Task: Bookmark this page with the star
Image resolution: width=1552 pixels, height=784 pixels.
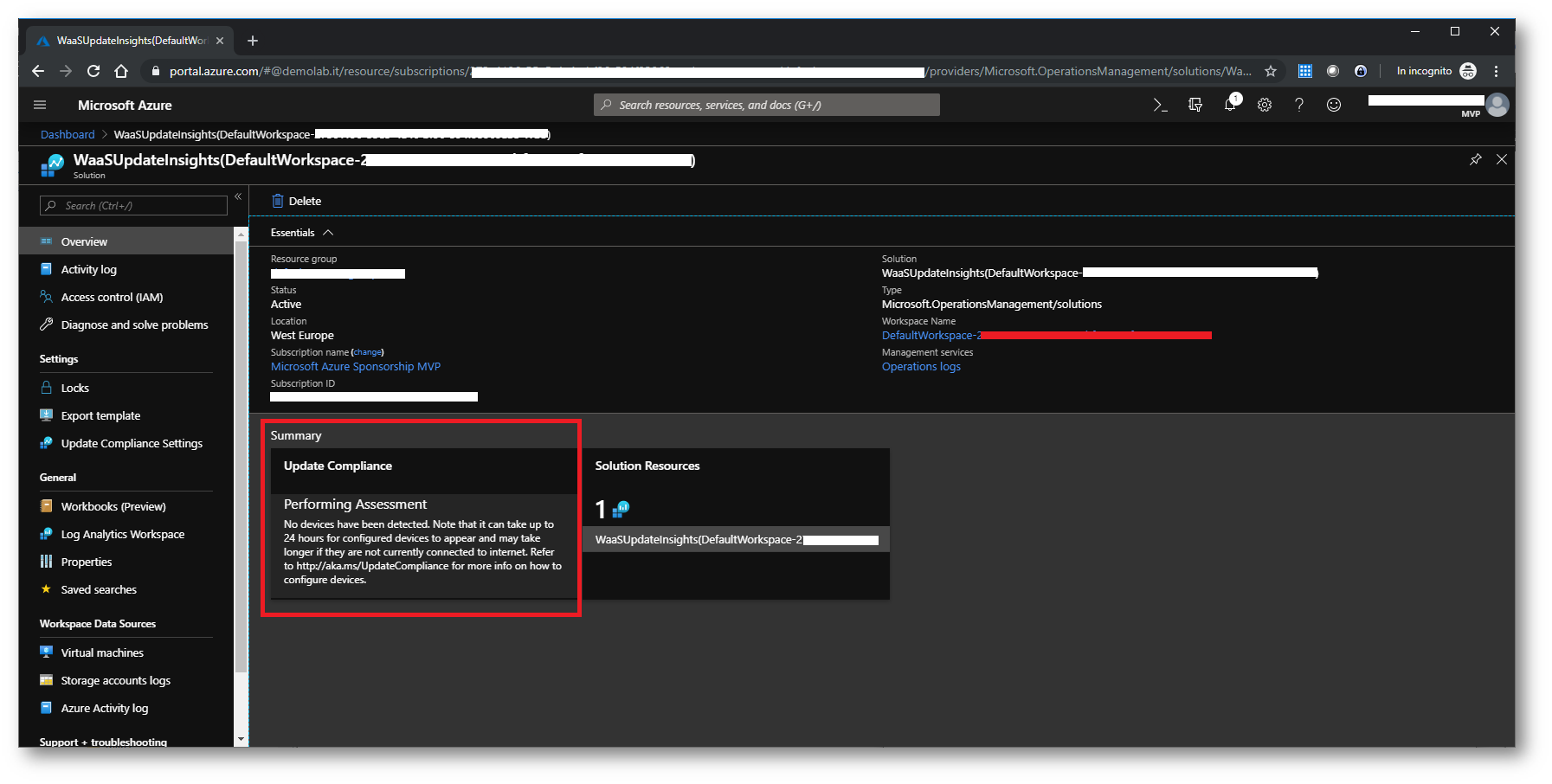Action: click(1271, 71)
